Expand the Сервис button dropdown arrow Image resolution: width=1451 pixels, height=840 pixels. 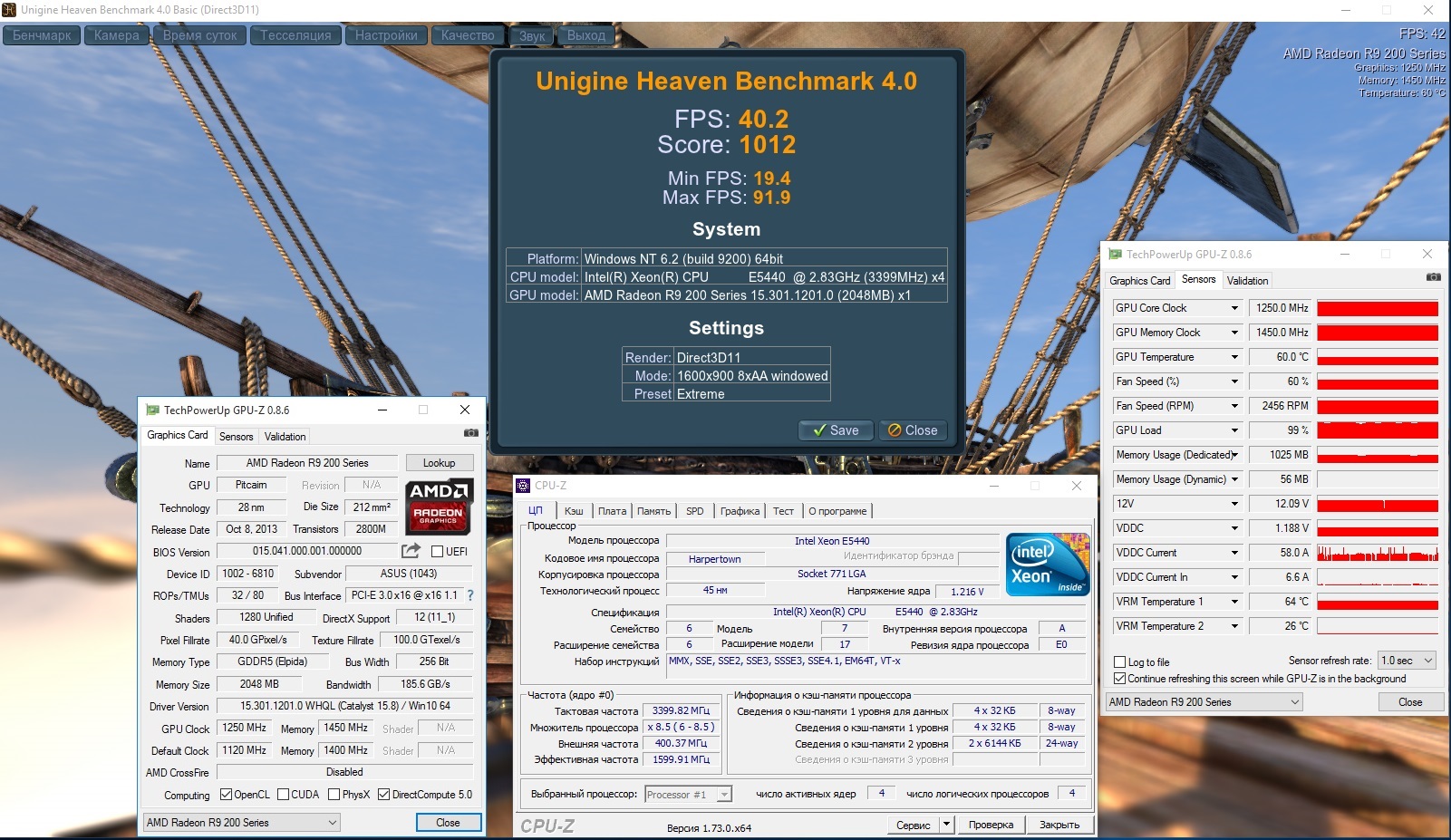tap(947, 825)
